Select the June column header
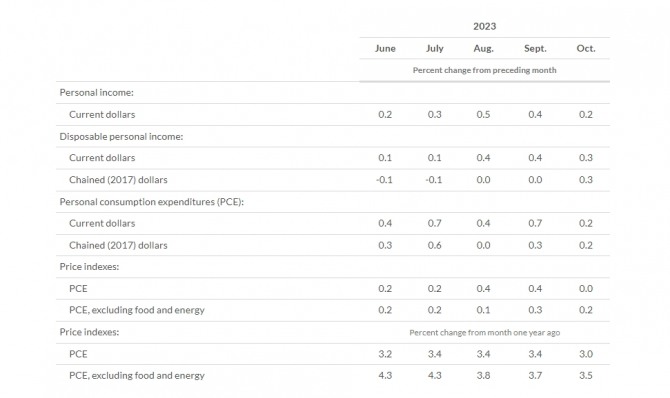The height and width of the screenshot is (398, 670). point(385,48)
